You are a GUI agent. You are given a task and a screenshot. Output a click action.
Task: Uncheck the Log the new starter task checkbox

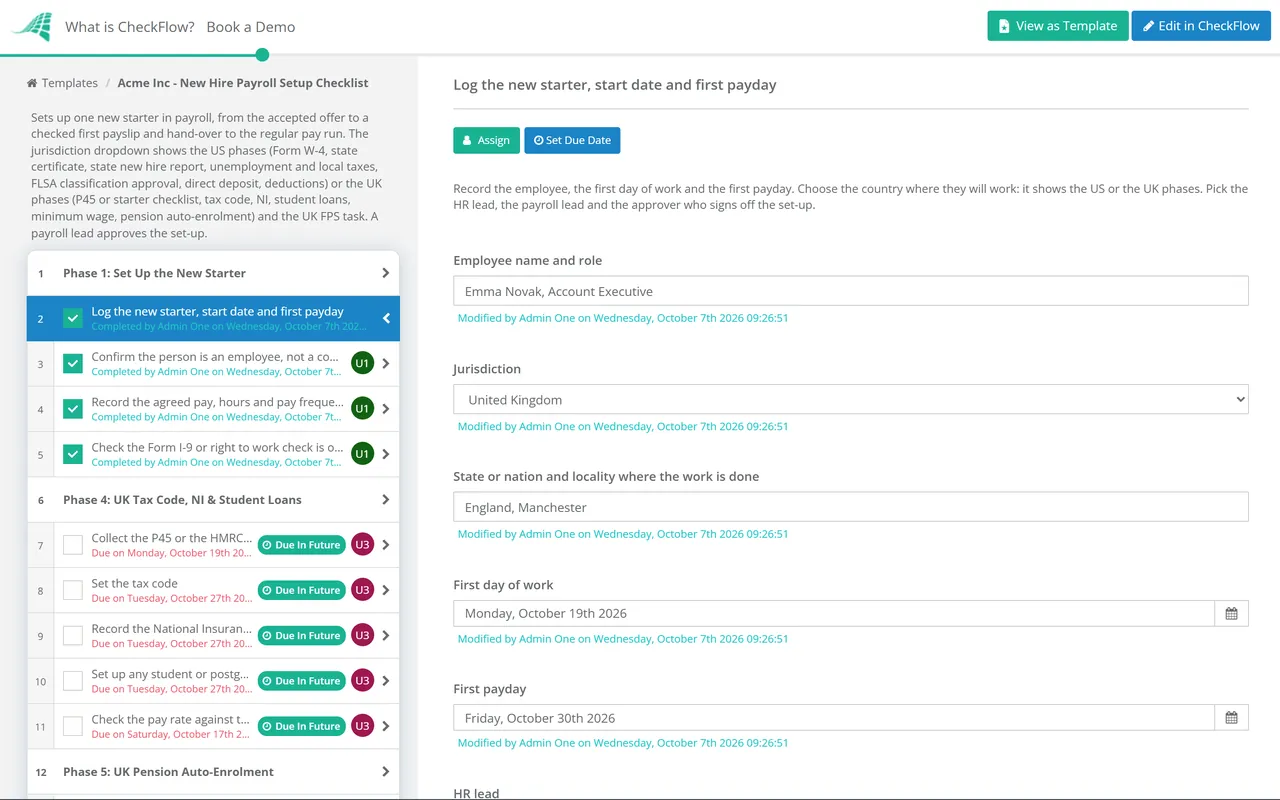point(73,319)
